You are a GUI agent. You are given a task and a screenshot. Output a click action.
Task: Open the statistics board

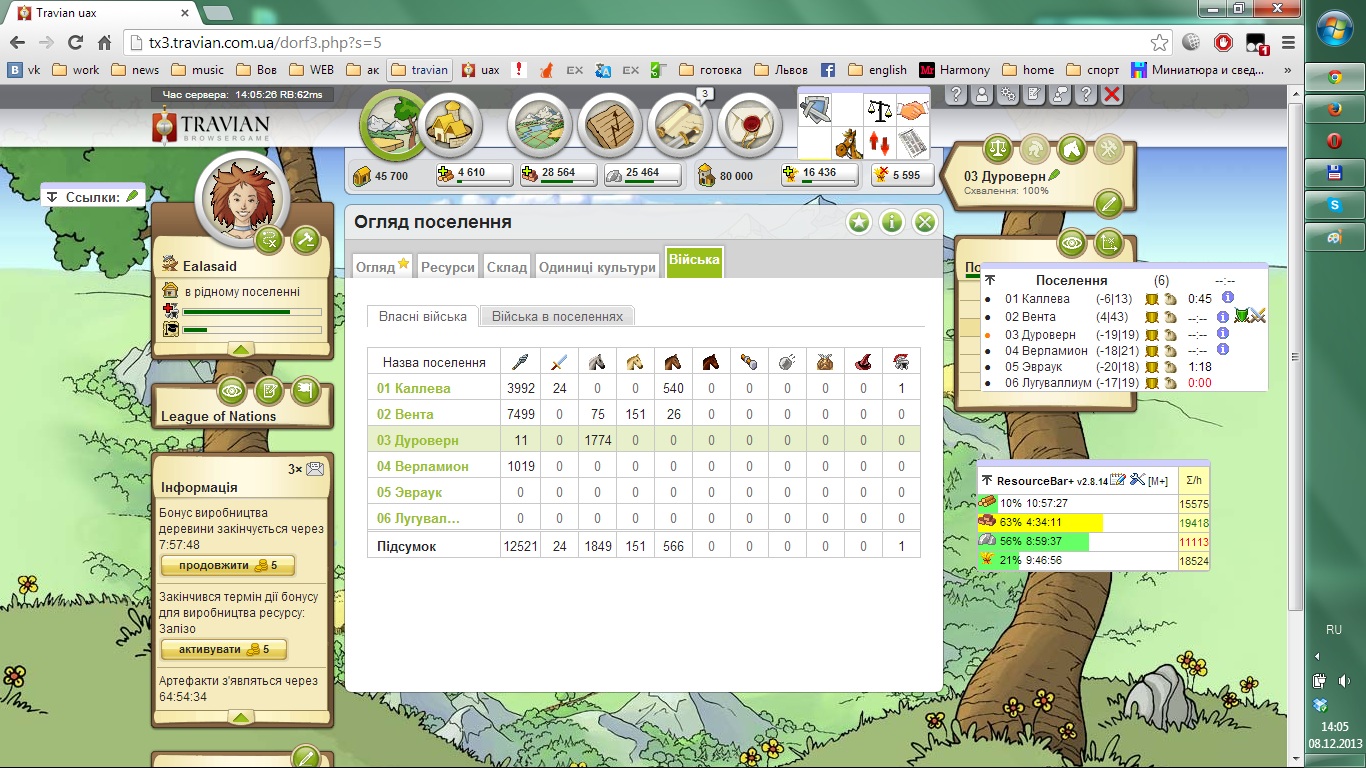pyautogui.click(x=610, y=125)
